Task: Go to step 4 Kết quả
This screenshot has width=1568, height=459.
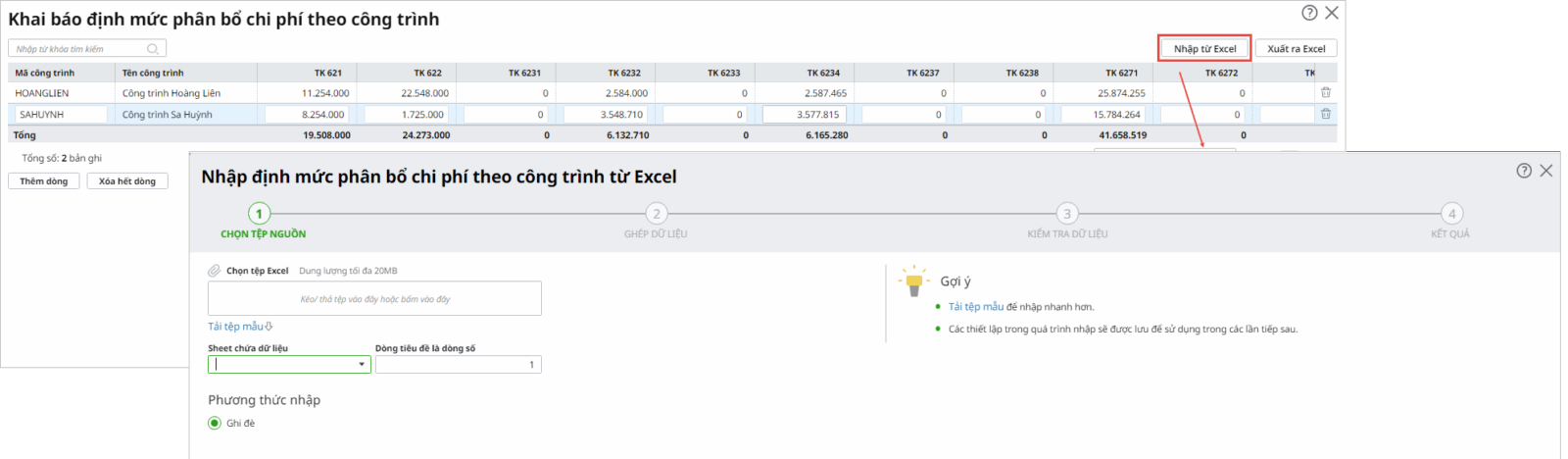Action: pos(1452,213)
